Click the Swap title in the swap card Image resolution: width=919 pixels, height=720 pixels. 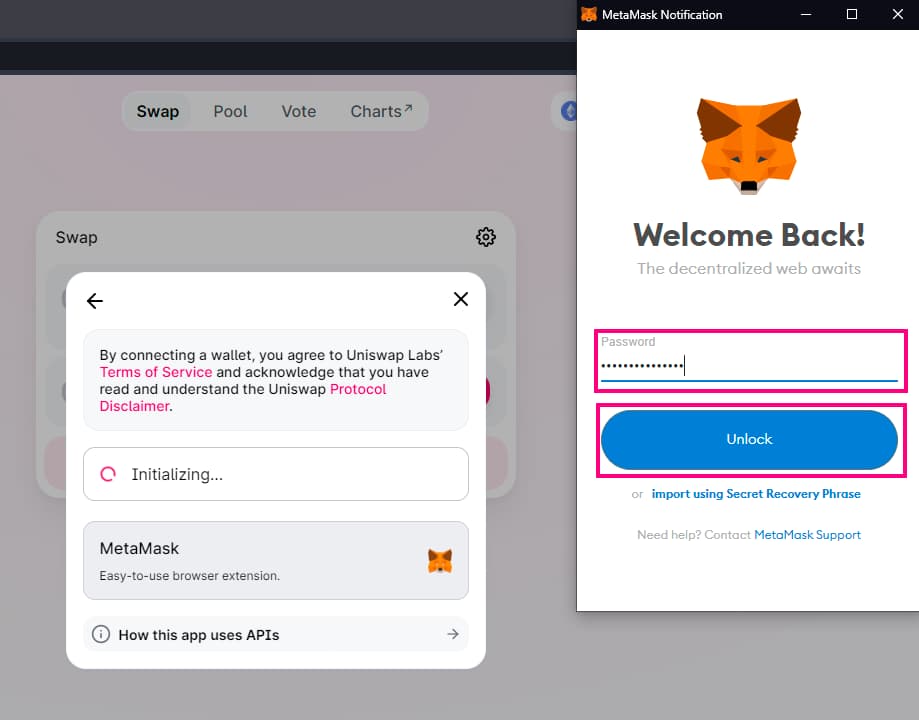pos(76,237)
